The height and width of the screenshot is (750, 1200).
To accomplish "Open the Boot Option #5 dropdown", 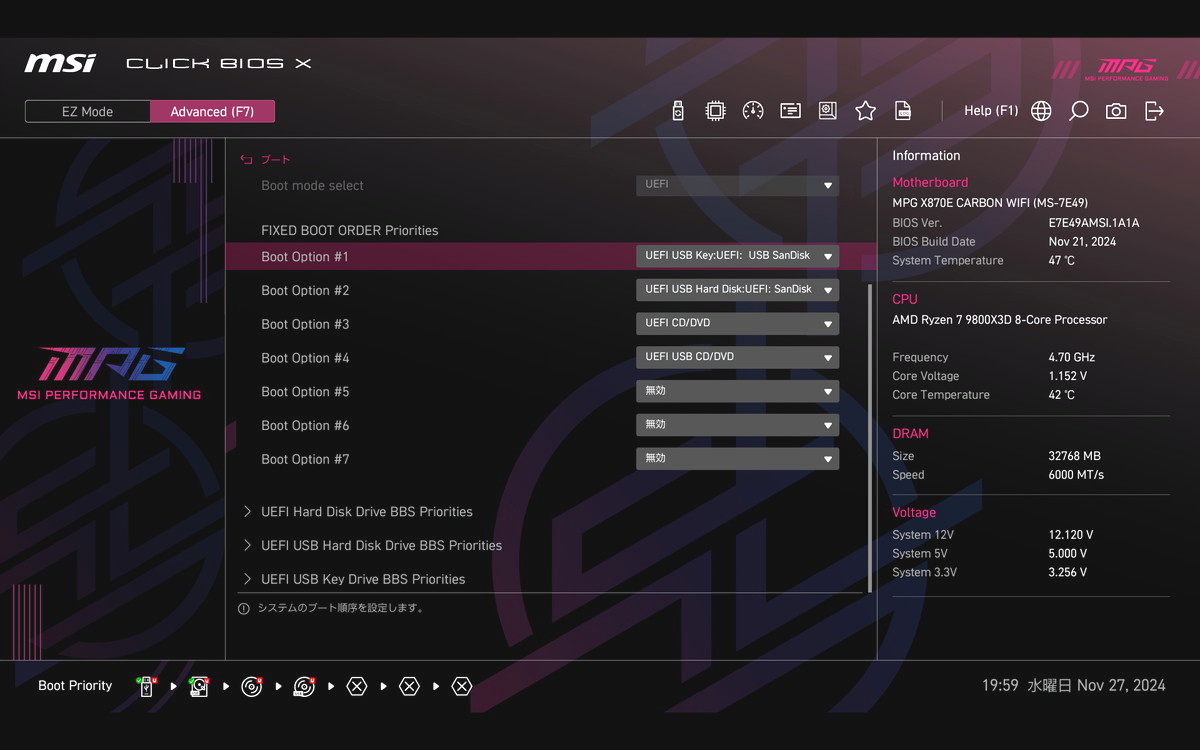I will coord(737,391).
